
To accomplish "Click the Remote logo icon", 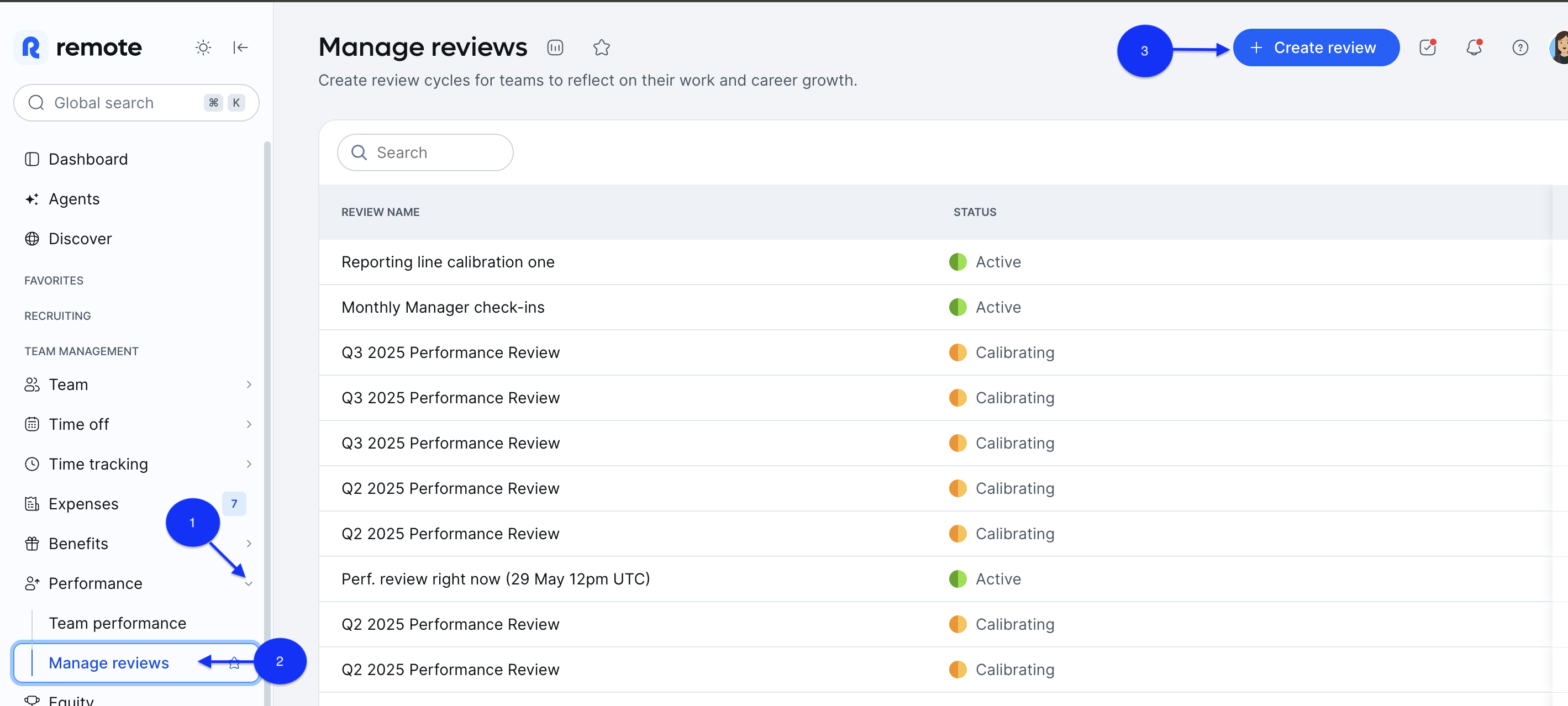I will [x=31, y=47].
